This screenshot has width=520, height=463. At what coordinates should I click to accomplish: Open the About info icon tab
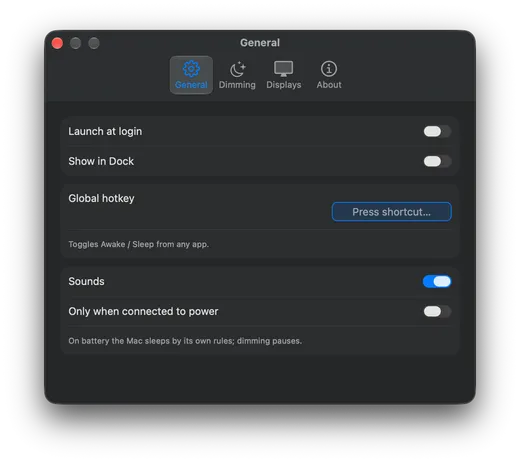pyautogui.click(x=329, y=75)
